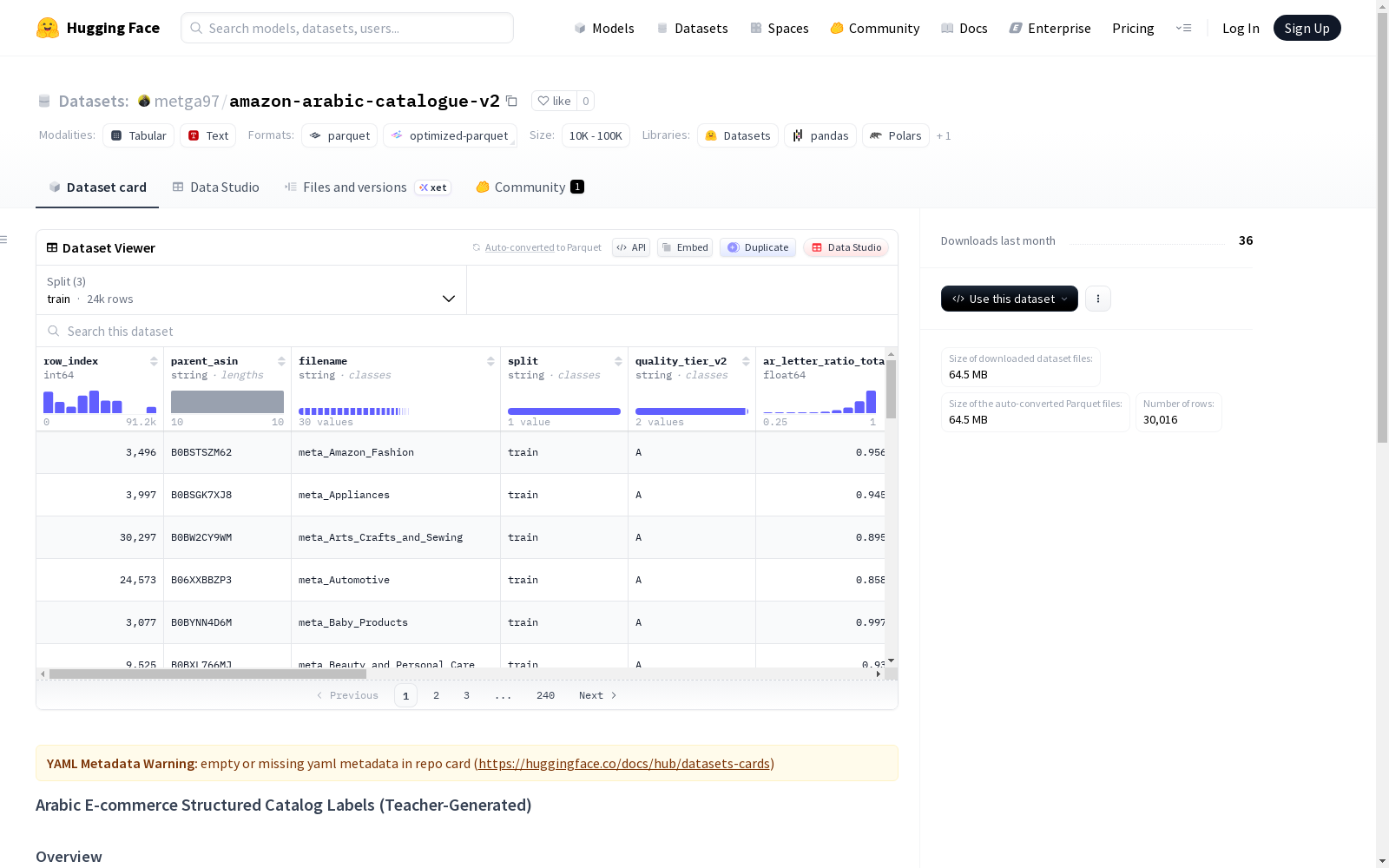The image size is (1389, 868).
Task: Click Next page in pagination
Action: click(x=597, y=695)
